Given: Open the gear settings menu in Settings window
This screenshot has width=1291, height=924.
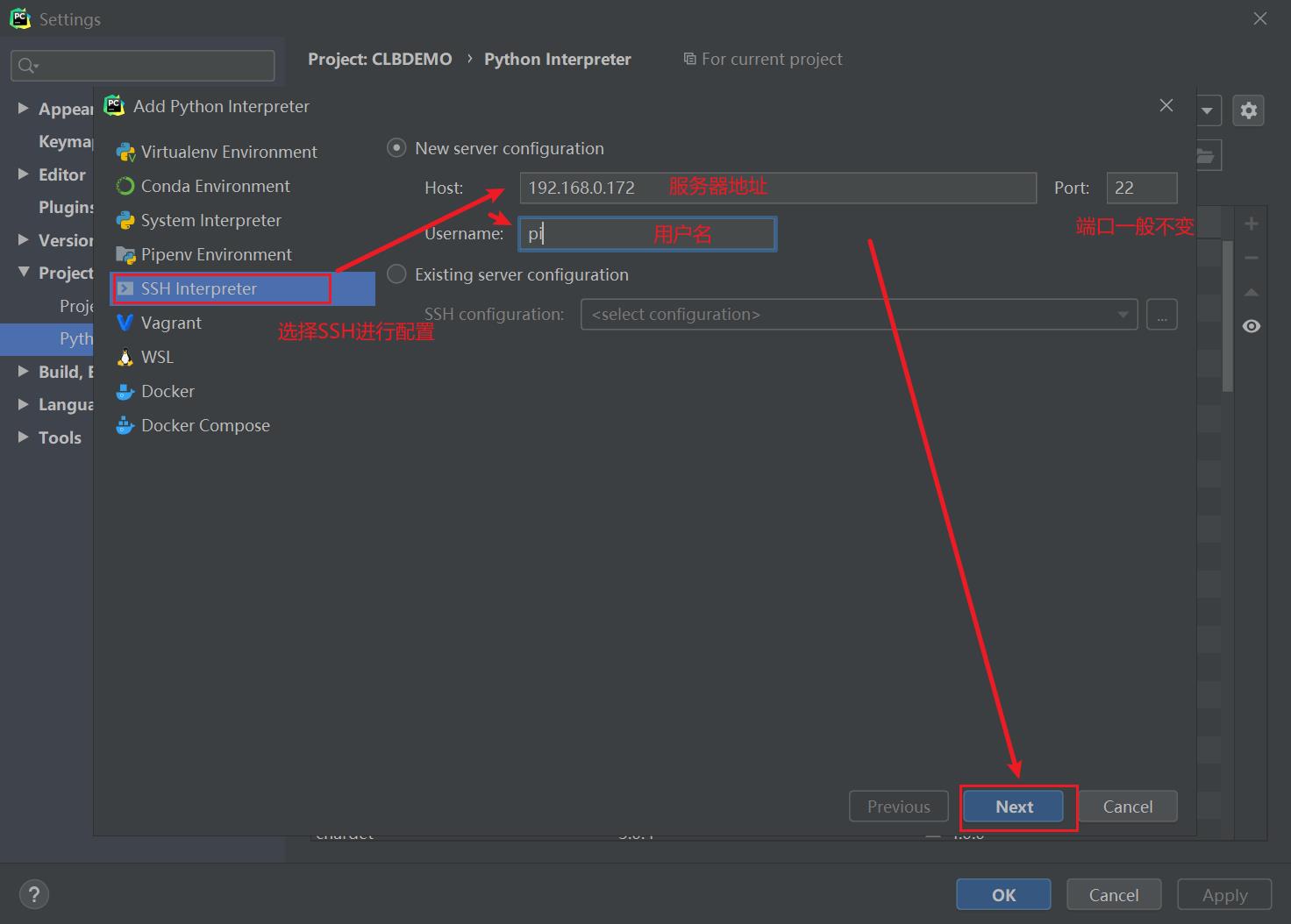Looking at the screenshot, I should pyautogui.click(x=1249, y=110).
